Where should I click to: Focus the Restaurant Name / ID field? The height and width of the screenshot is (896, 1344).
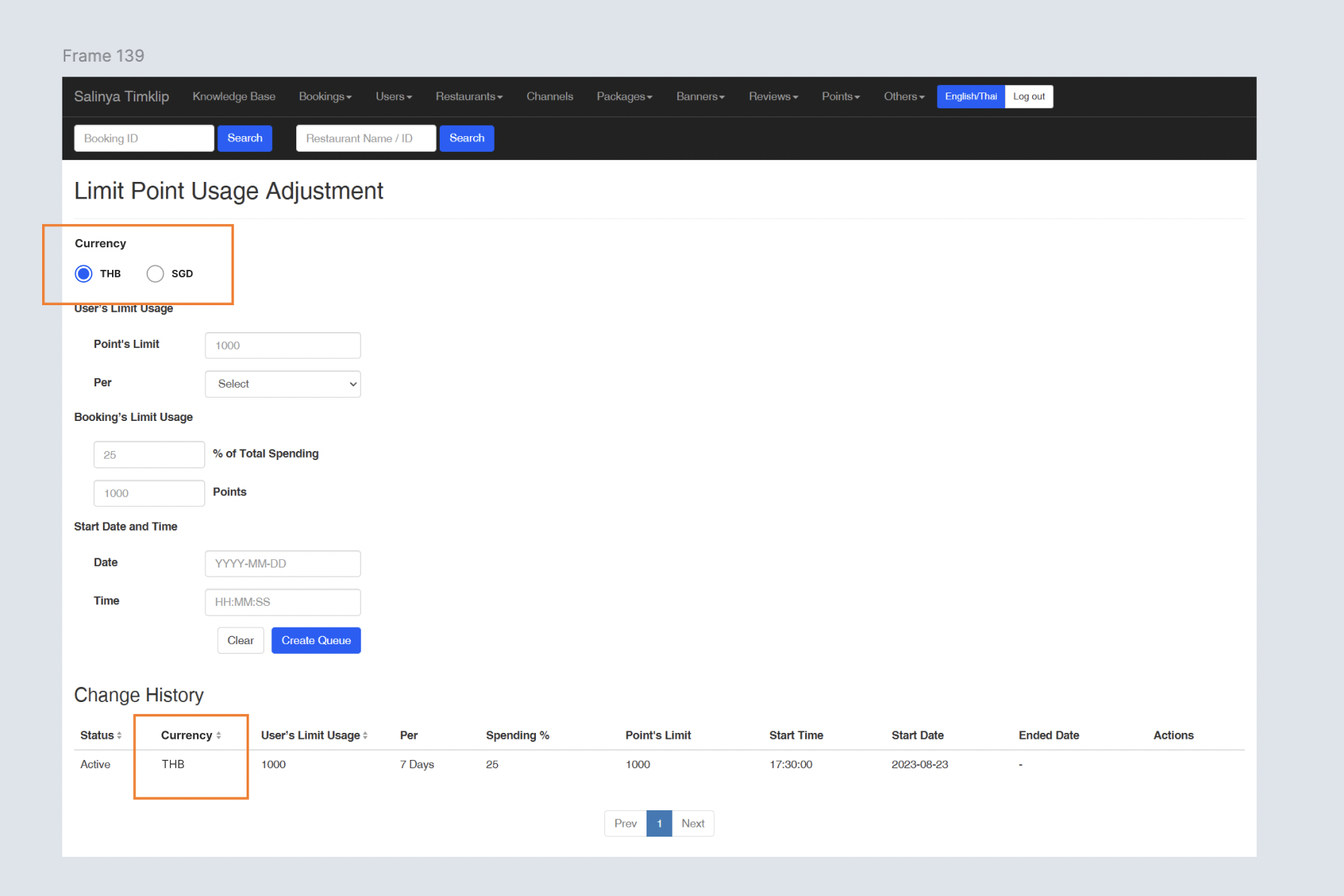point(365,138)
